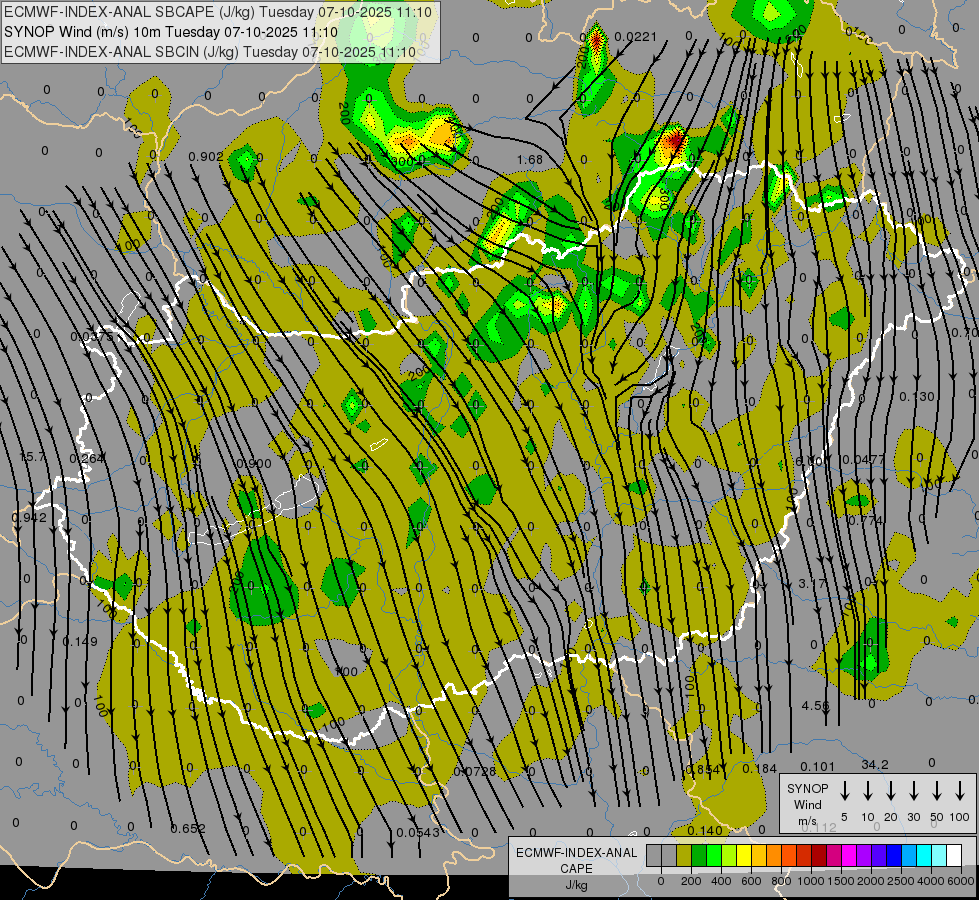The image size is (979, 900).
Task: Click the map value 0.652
Action: click(x=188, y=829)
